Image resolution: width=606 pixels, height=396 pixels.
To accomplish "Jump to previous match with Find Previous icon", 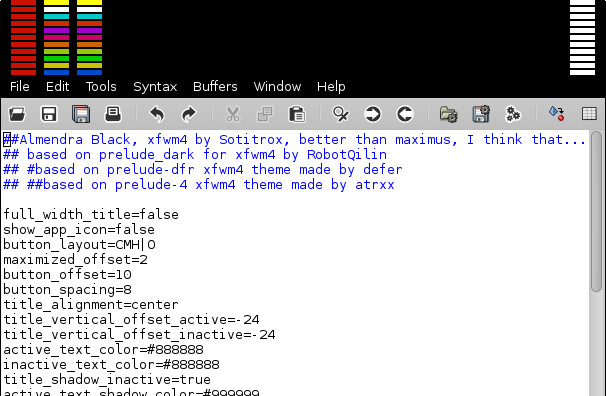I will (x=405, y=114).
